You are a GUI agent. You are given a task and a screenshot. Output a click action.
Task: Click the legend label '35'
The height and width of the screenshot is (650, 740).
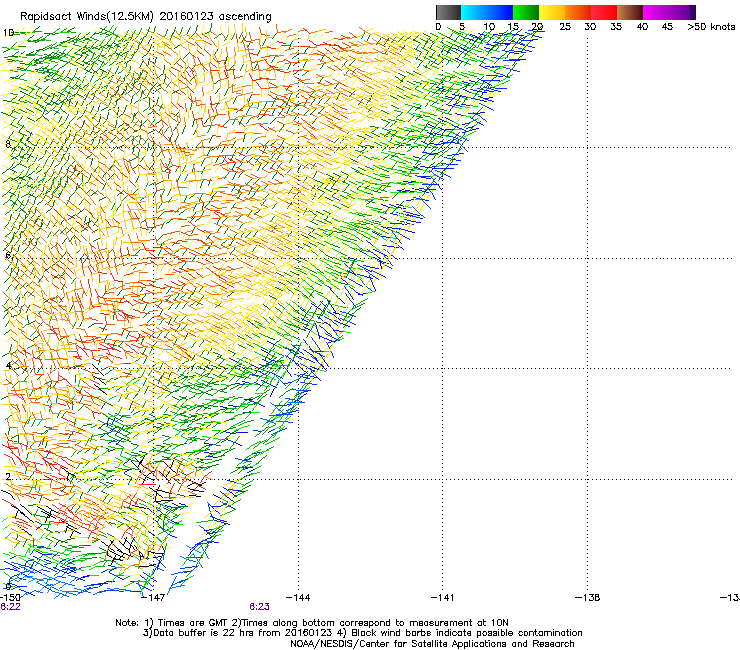[616, 27]
